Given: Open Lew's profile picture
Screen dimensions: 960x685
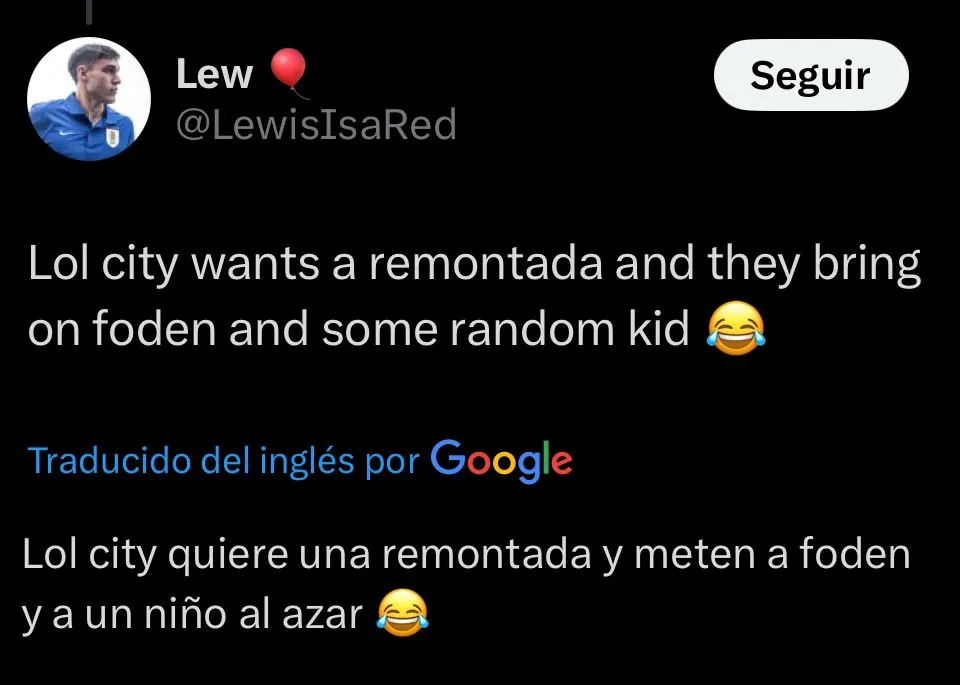Looking at the screenshot, I should (x=89, y=99).
